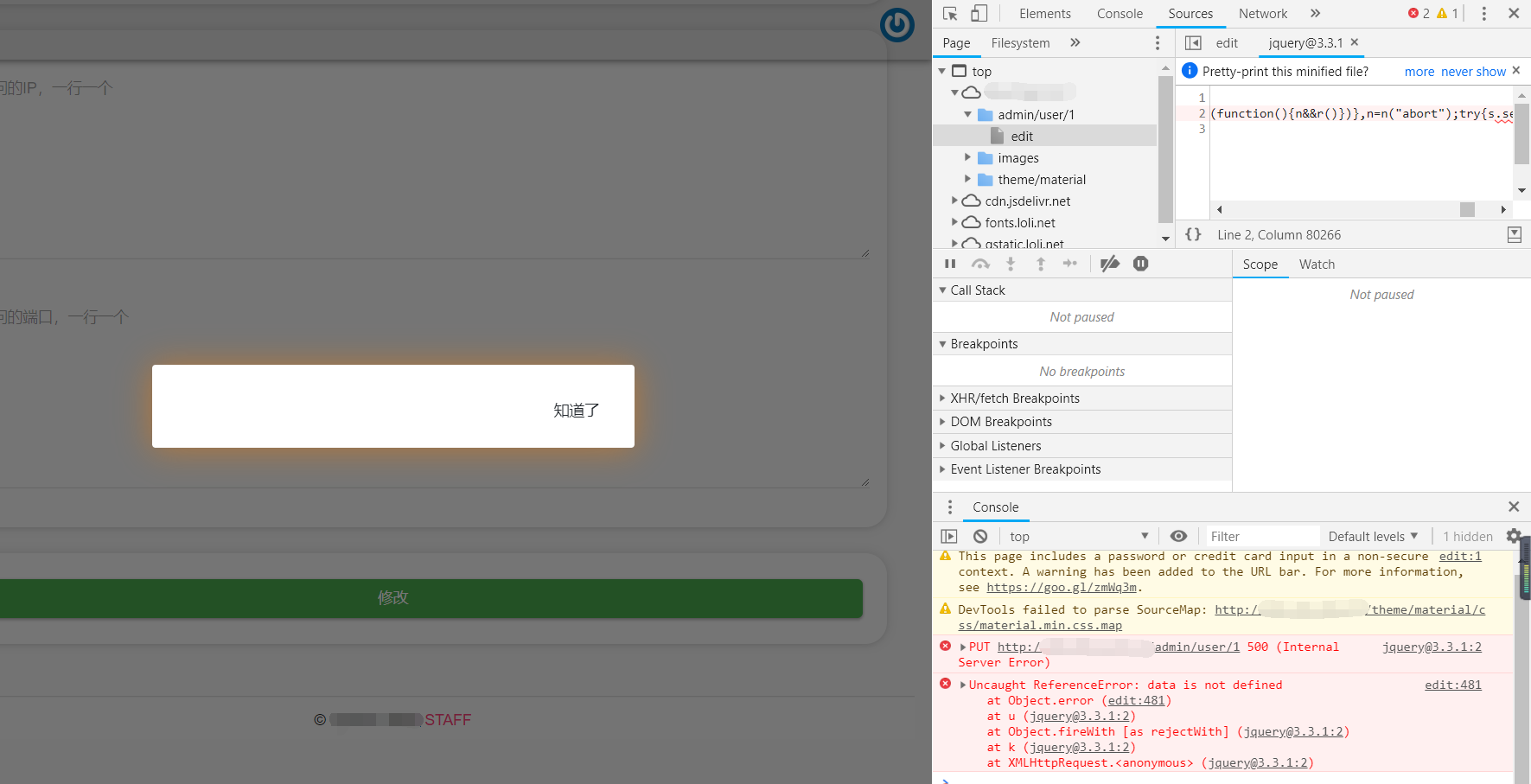
Task: Open the console settings gear
Action: pyautogui.click(x=1514, y=536)
